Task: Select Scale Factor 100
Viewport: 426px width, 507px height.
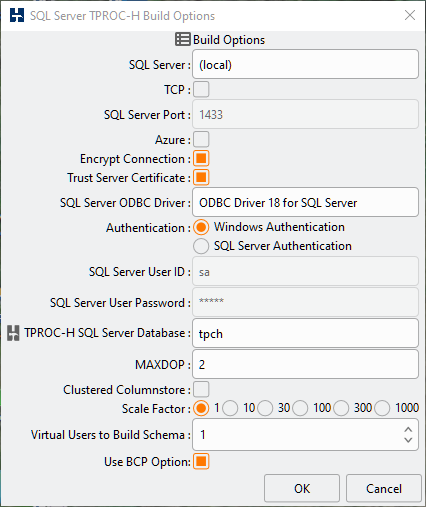Action: point(300,408)
